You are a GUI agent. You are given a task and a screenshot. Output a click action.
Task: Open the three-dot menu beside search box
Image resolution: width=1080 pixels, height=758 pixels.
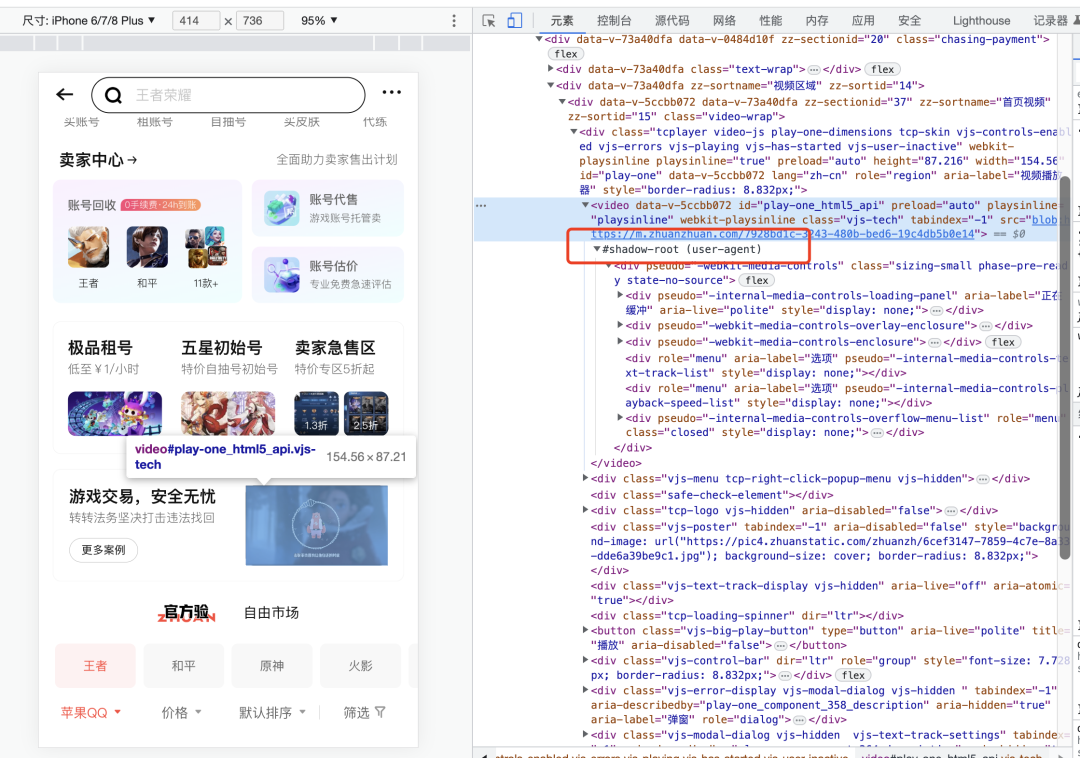[x=391, y=92]
